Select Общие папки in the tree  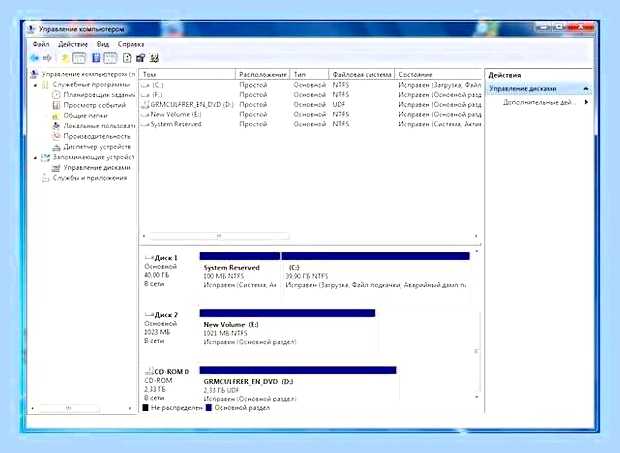point(85,116)
